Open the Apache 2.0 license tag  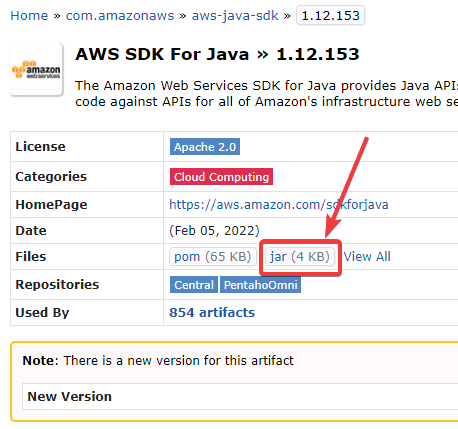point(205,147)
